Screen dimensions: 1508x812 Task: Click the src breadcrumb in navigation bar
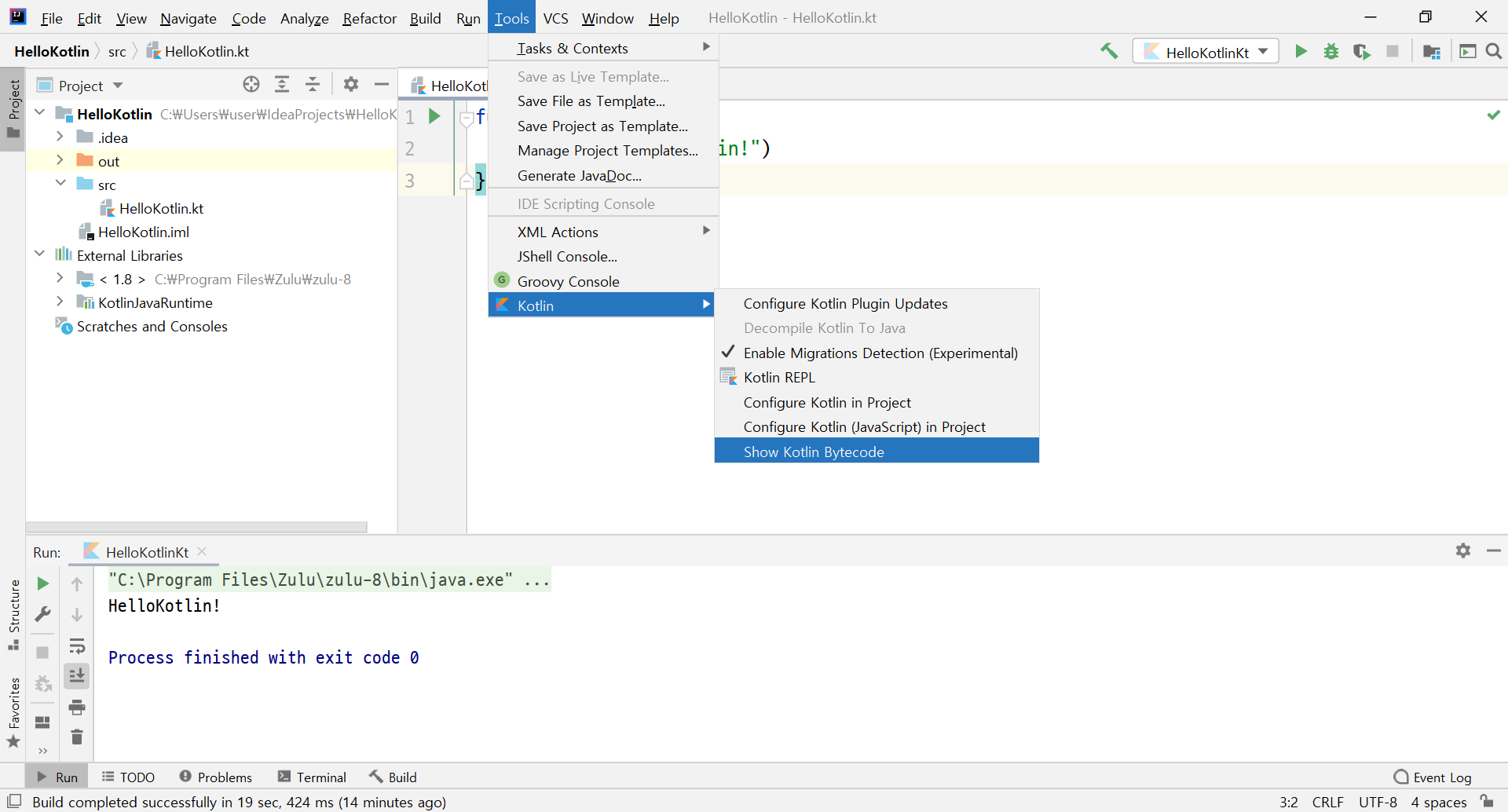(x=117, y=51)
